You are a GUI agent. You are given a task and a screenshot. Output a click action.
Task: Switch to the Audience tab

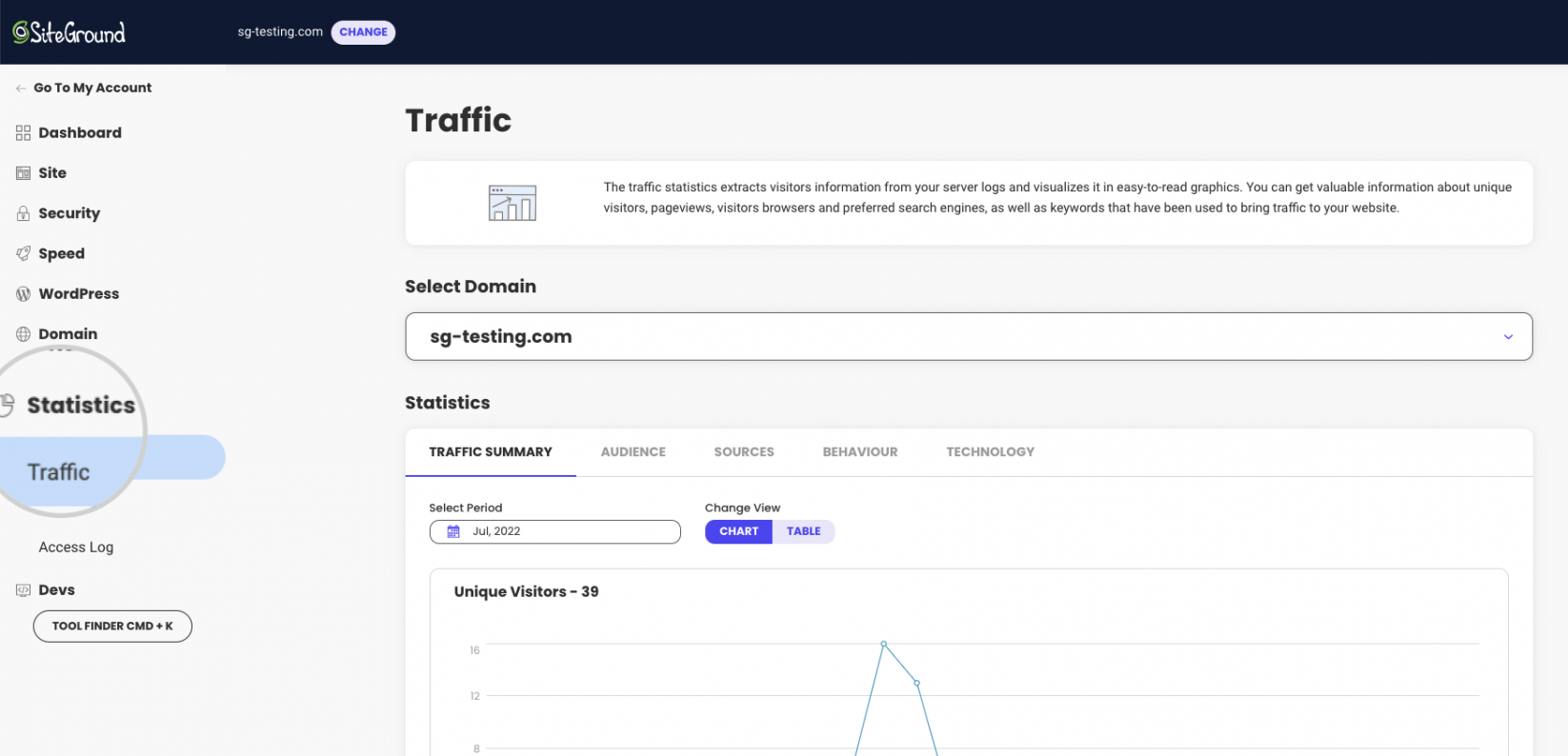tap(633, 452)
